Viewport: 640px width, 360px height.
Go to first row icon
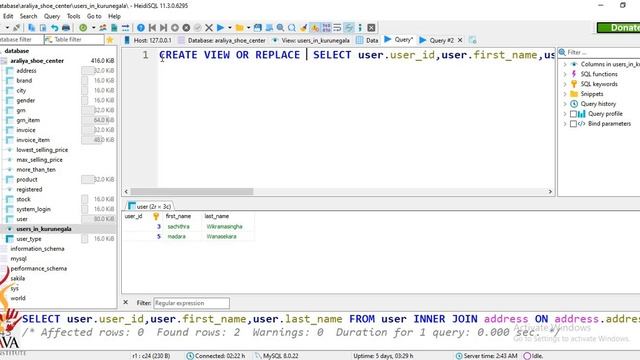coord(152,28)
